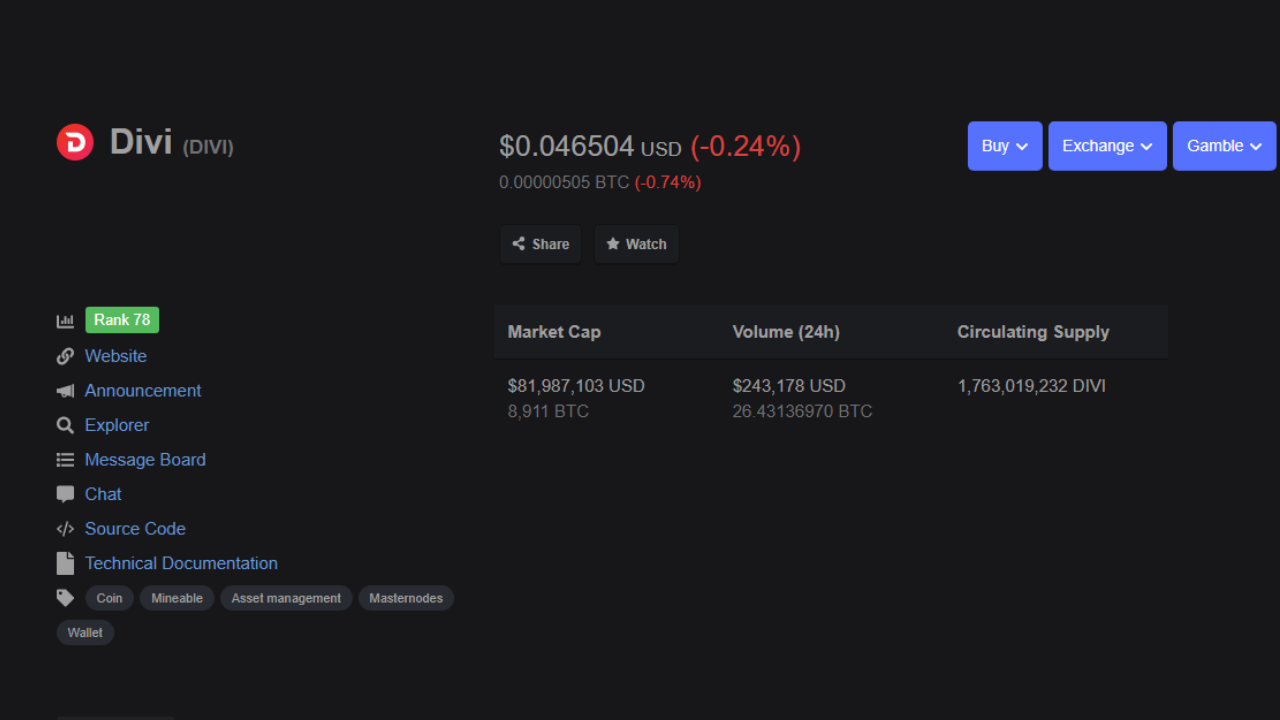1280x720 pixels.
Task: Click the list icon beside Message Board
Action: click(x=65, y=460)
